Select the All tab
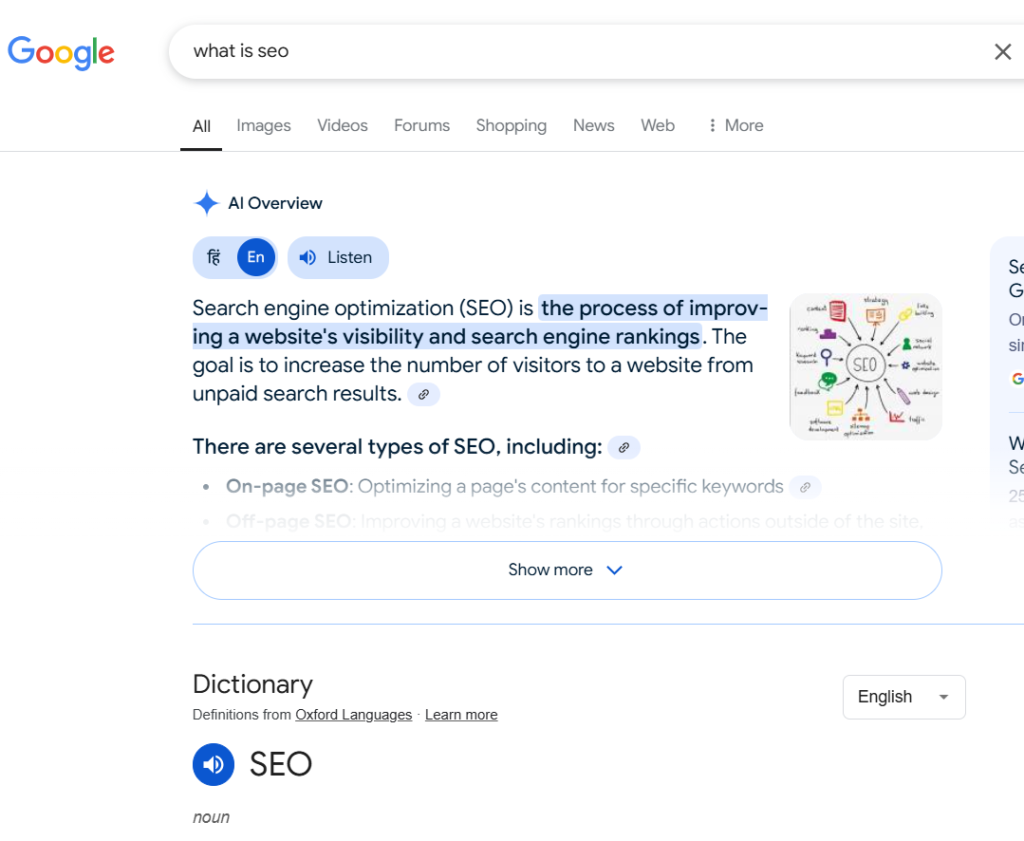Viewport: 1024px width, 841px height. [201, 126]
